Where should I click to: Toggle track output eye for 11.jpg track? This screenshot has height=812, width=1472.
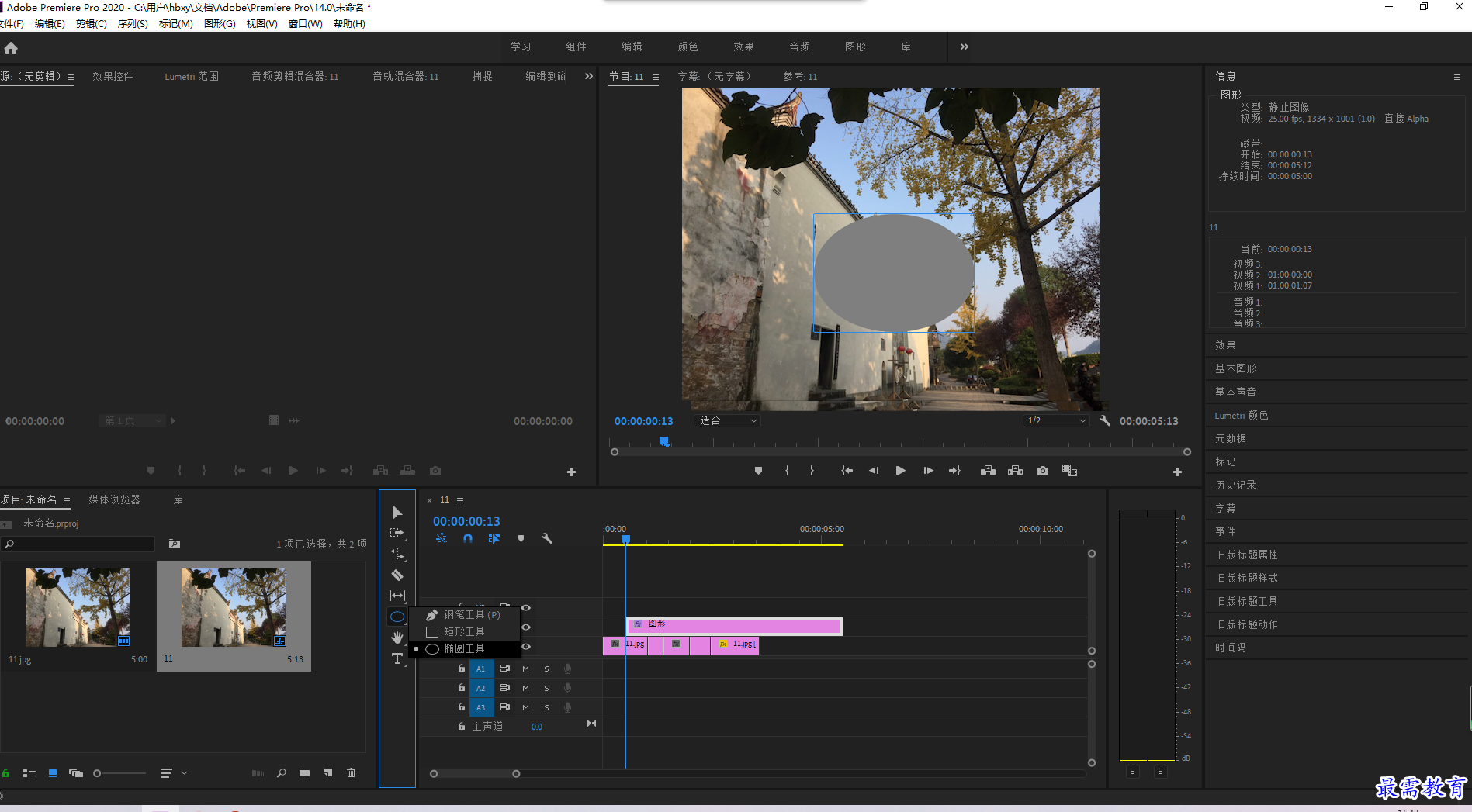click(x=526, y=646)
